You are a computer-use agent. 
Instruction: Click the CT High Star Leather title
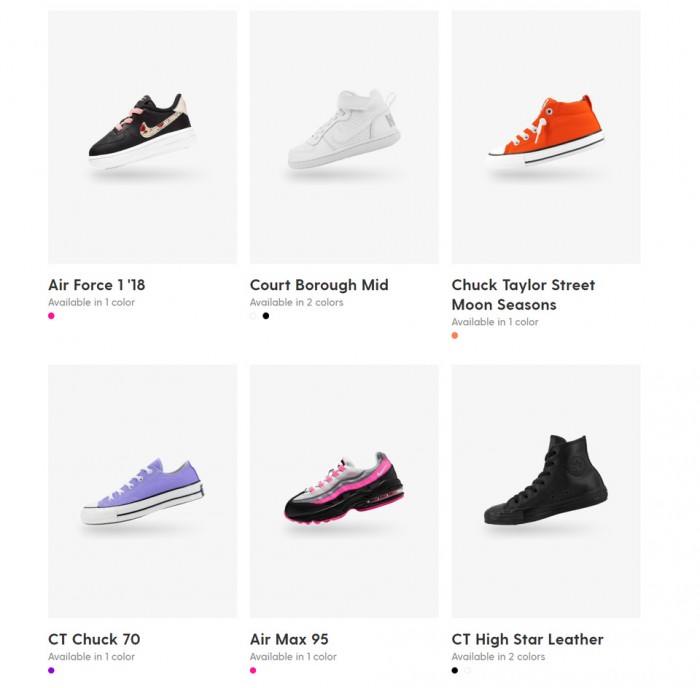[527, 639]
